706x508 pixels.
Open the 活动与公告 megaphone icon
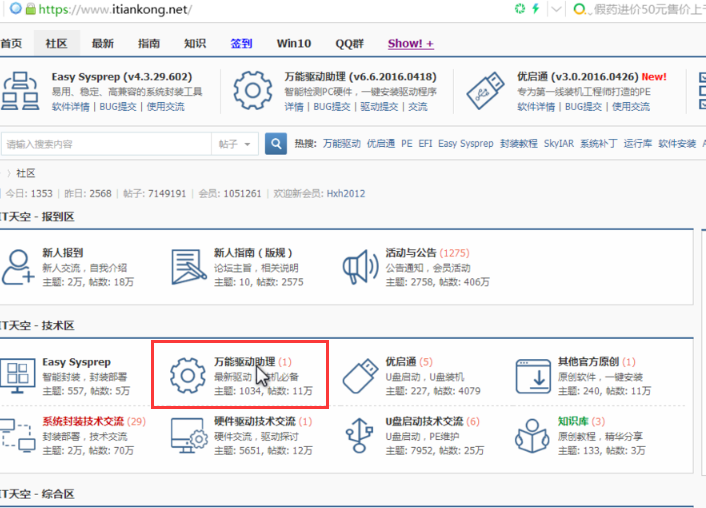pyautogui.click(x=360, y=266)
